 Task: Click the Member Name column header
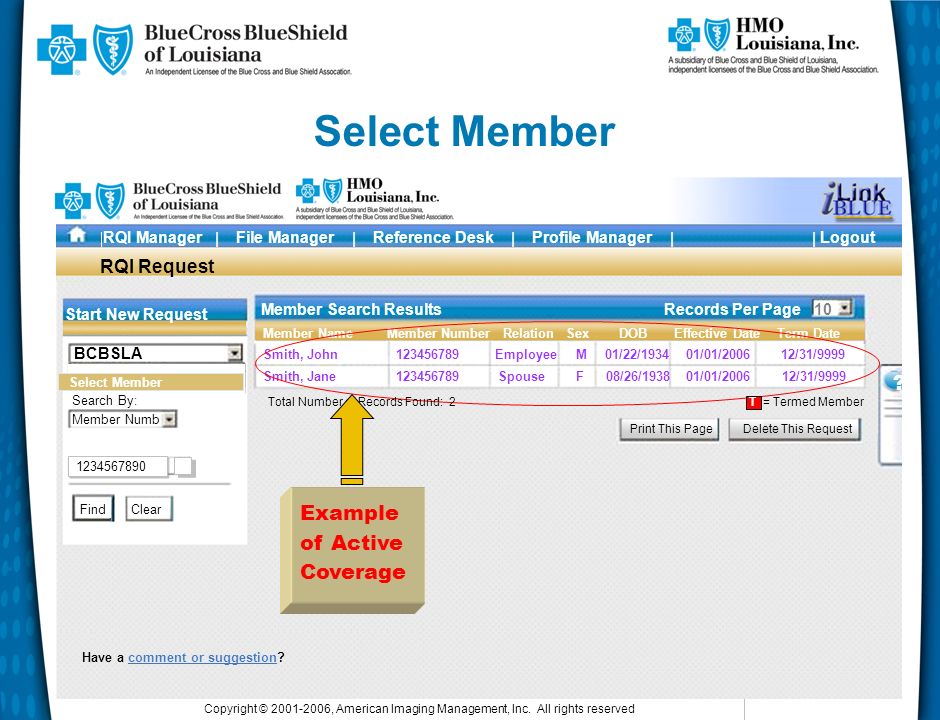click(307, 333)
